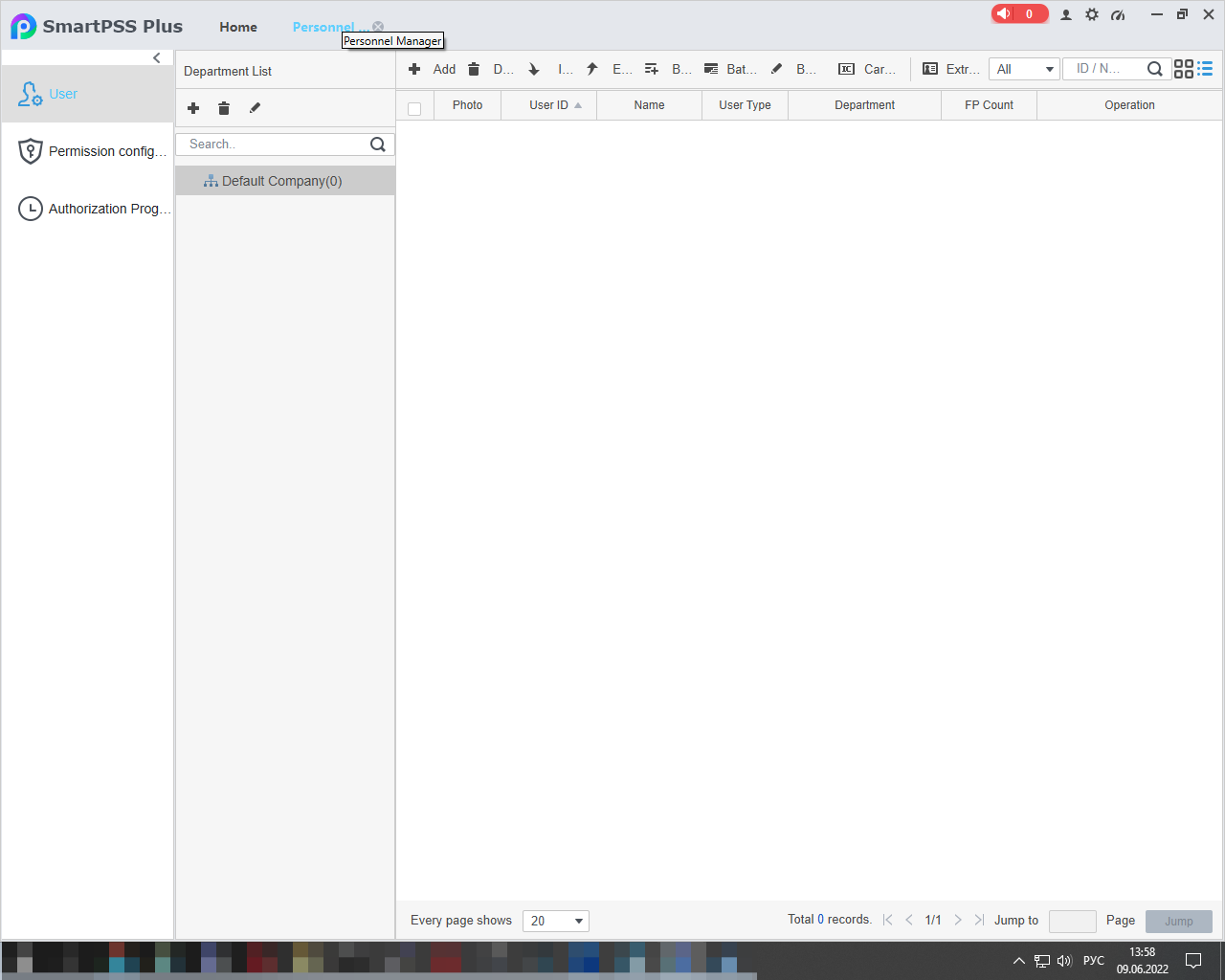Open the system gauge icon in title bar
This screenshot has height=980, width=1225.
point(1118,14)
